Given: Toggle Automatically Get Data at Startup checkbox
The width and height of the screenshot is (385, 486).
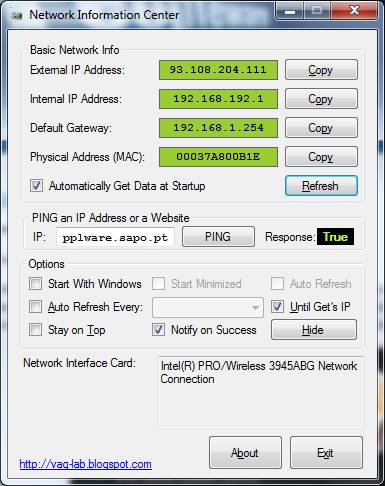Looking at the screenshot, I should (36, 186).
